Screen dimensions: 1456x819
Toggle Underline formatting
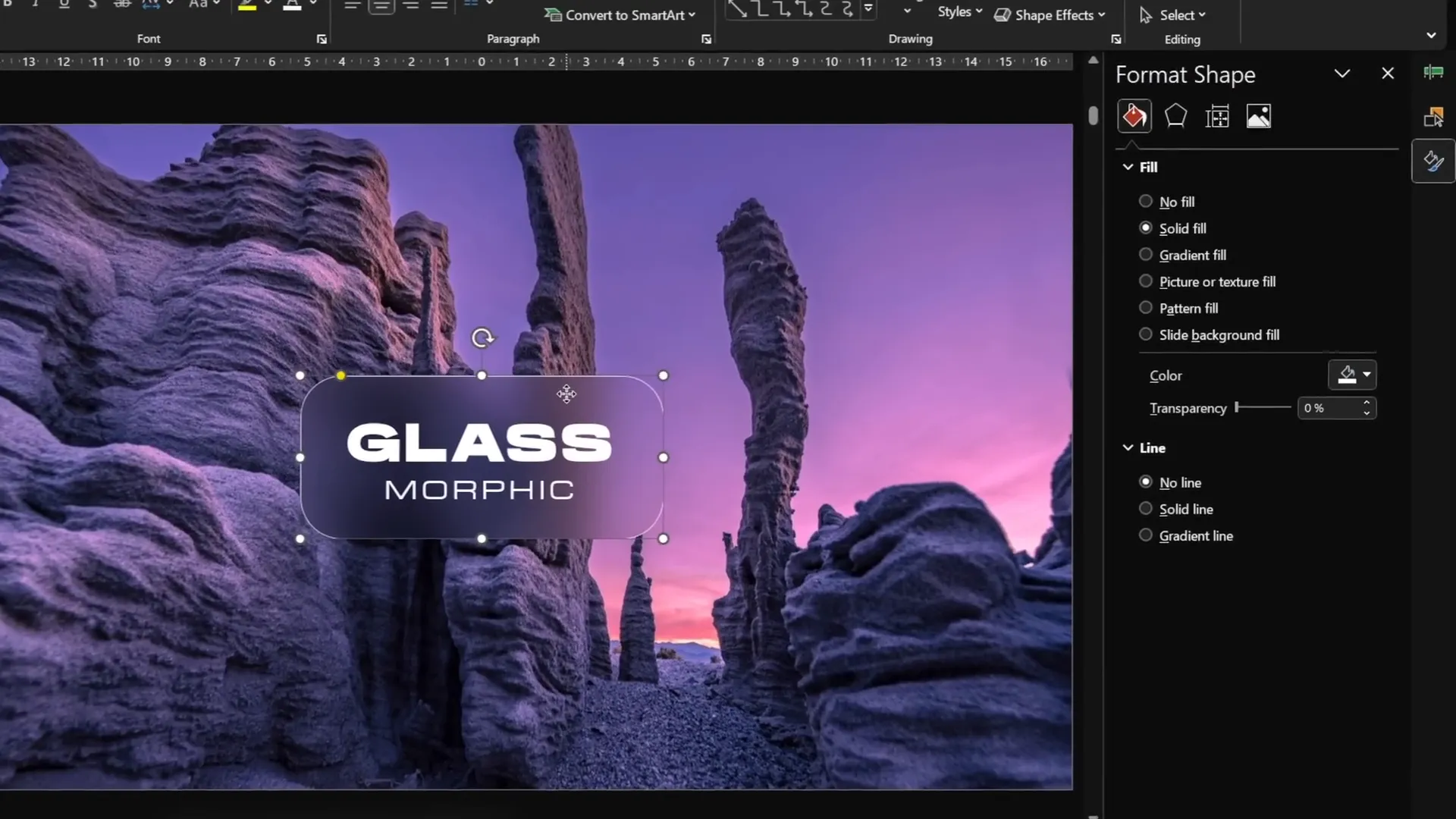tap(64, 5)
